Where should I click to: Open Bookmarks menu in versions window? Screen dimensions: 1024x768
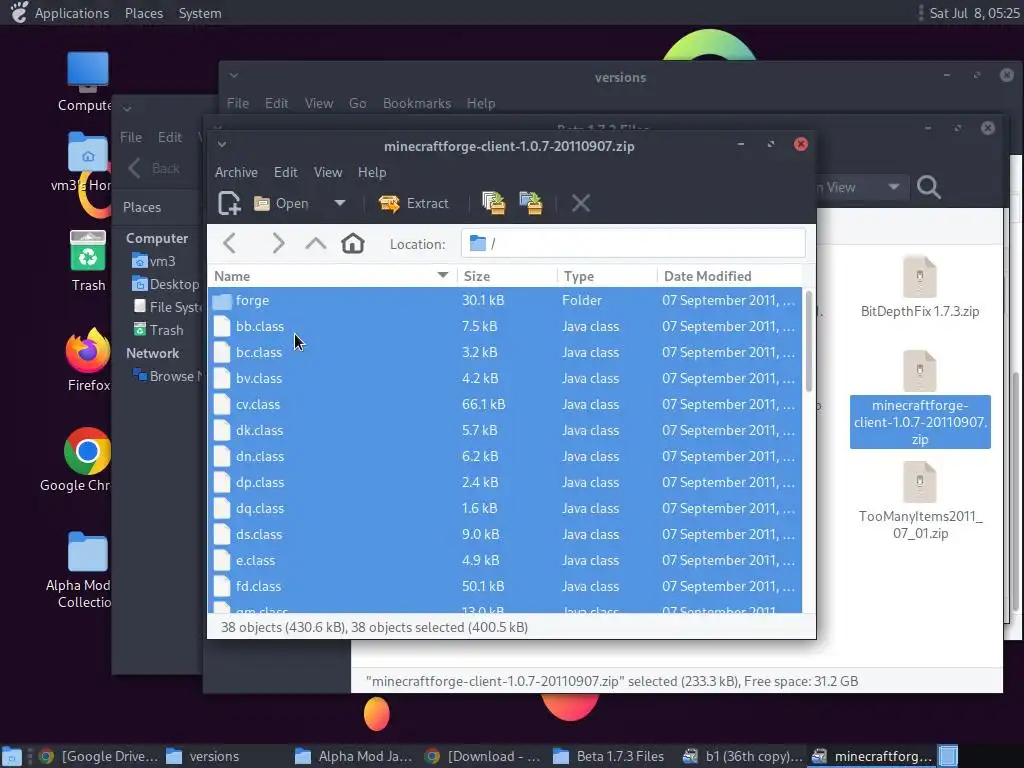pos(417,103)
